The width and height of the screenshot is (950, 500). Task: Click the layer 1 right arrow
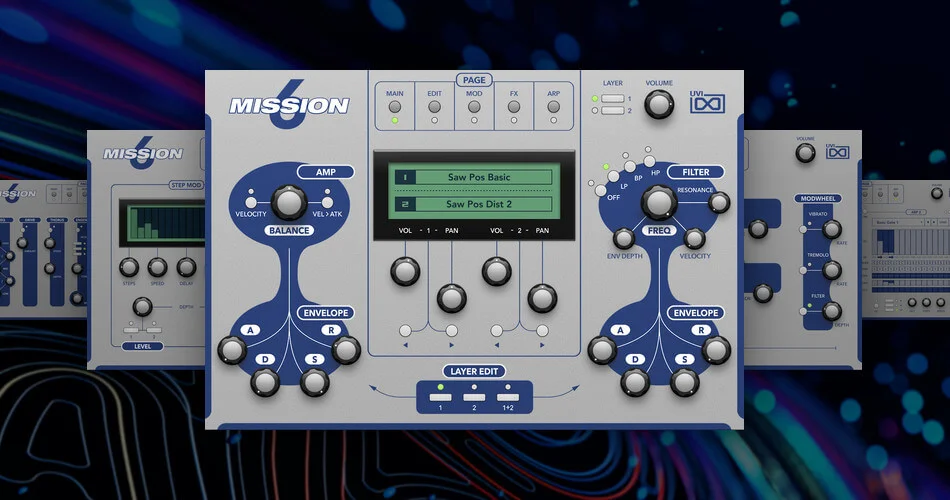(x=451, y=345)
